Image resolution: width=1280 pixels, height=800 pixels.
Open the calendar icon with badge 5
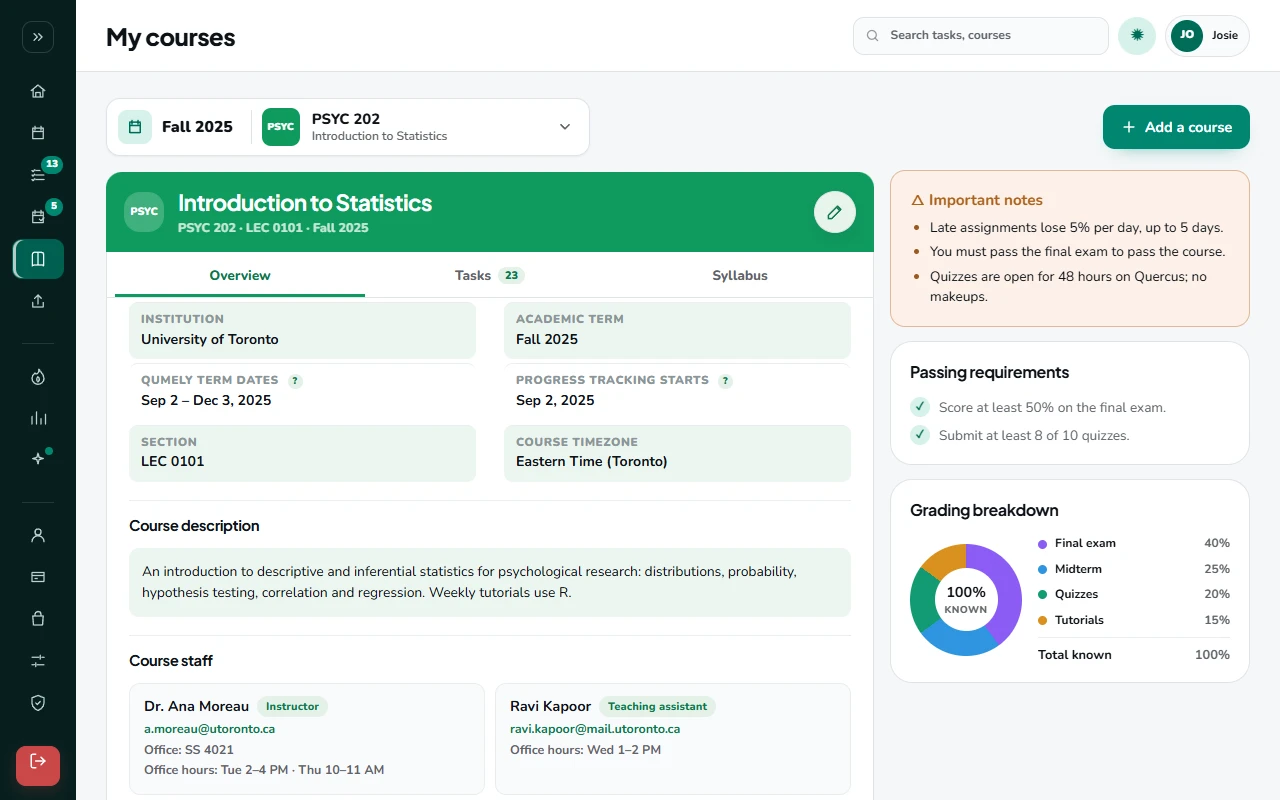click(38, 217)
